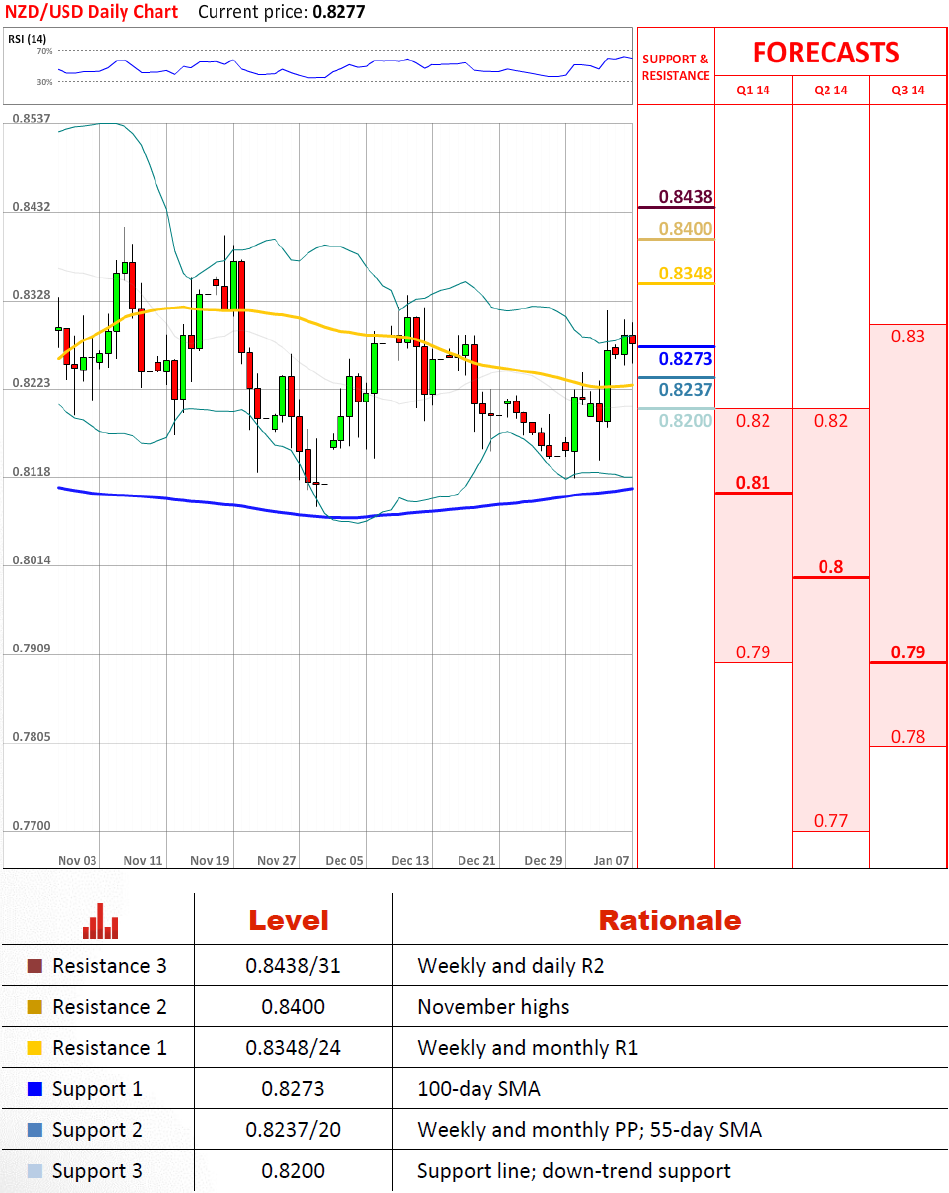The height and width of the screenshot is (1193, 949).
Task: Click the Resistance 3 dark red color square
Action: click(x=35, y=966)
